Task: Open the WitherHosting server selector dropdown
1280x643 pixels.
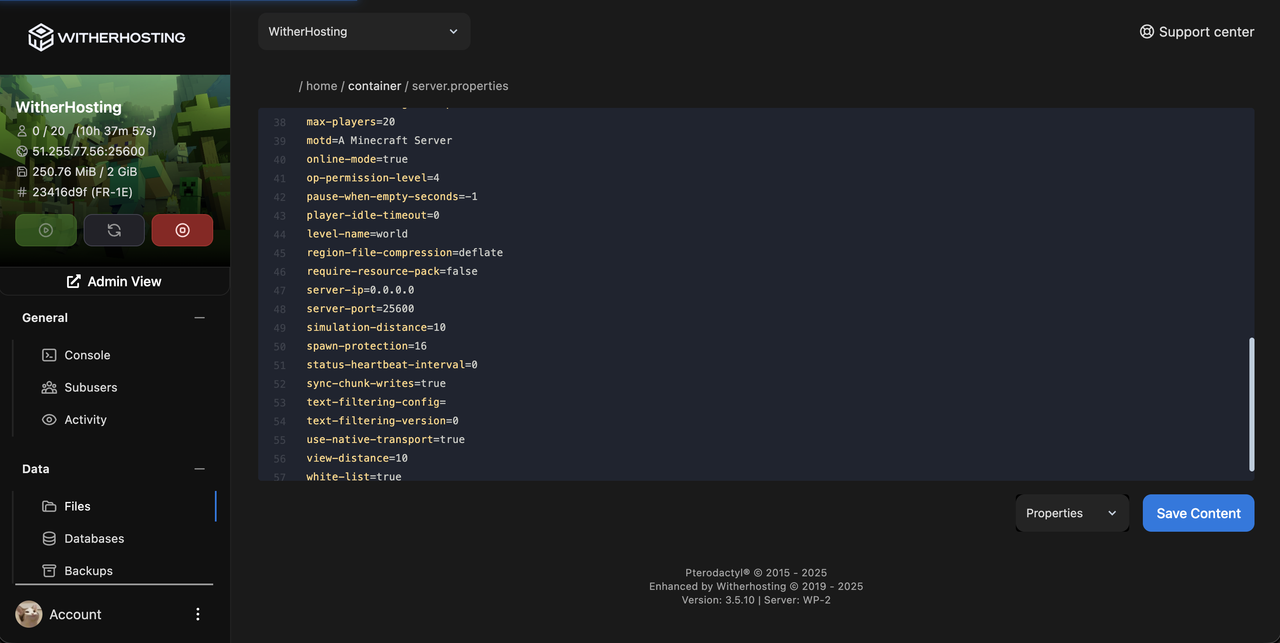Action: 364,31
